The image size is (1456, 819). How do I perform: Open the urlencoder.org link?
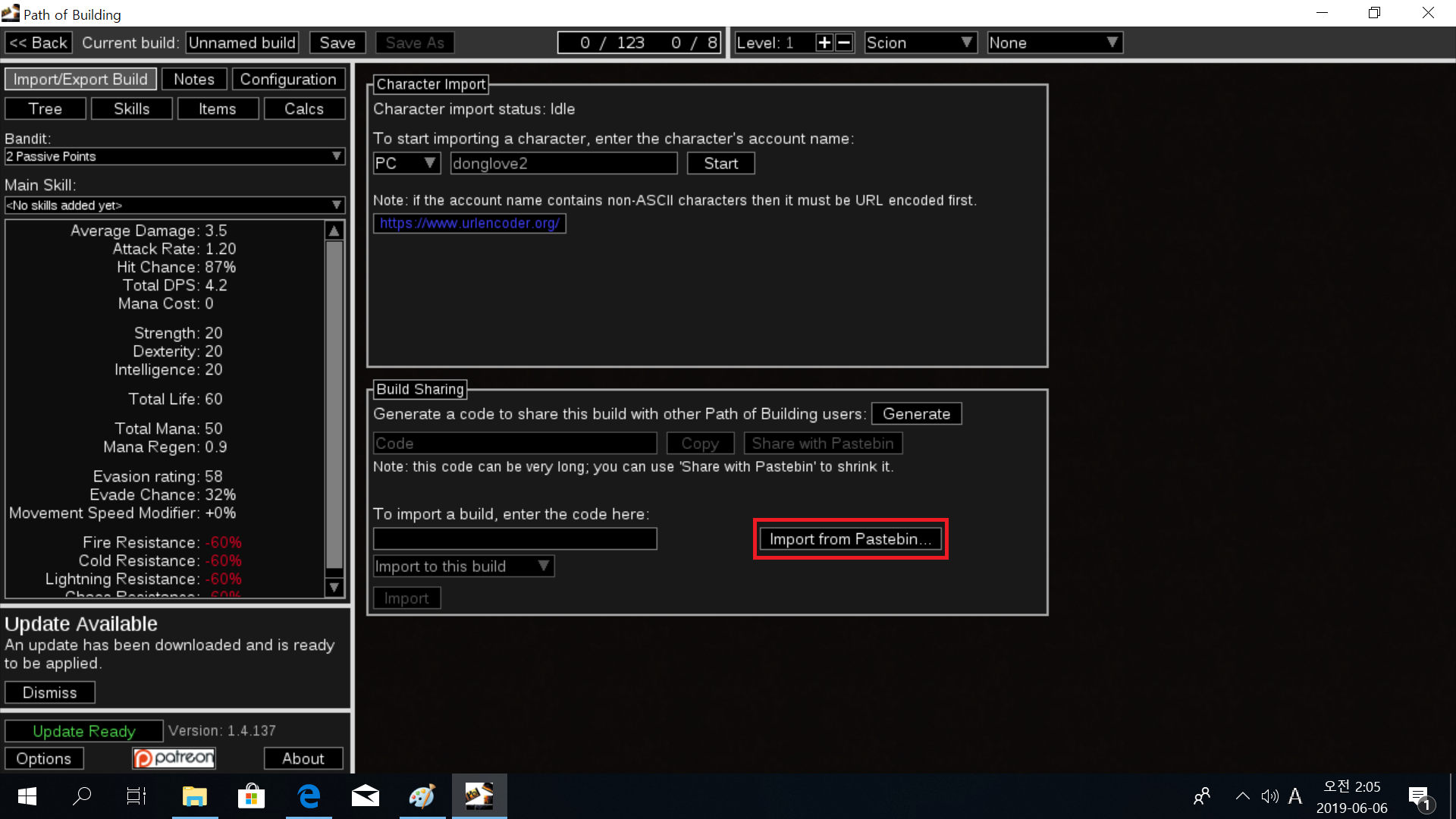point(469,224)
